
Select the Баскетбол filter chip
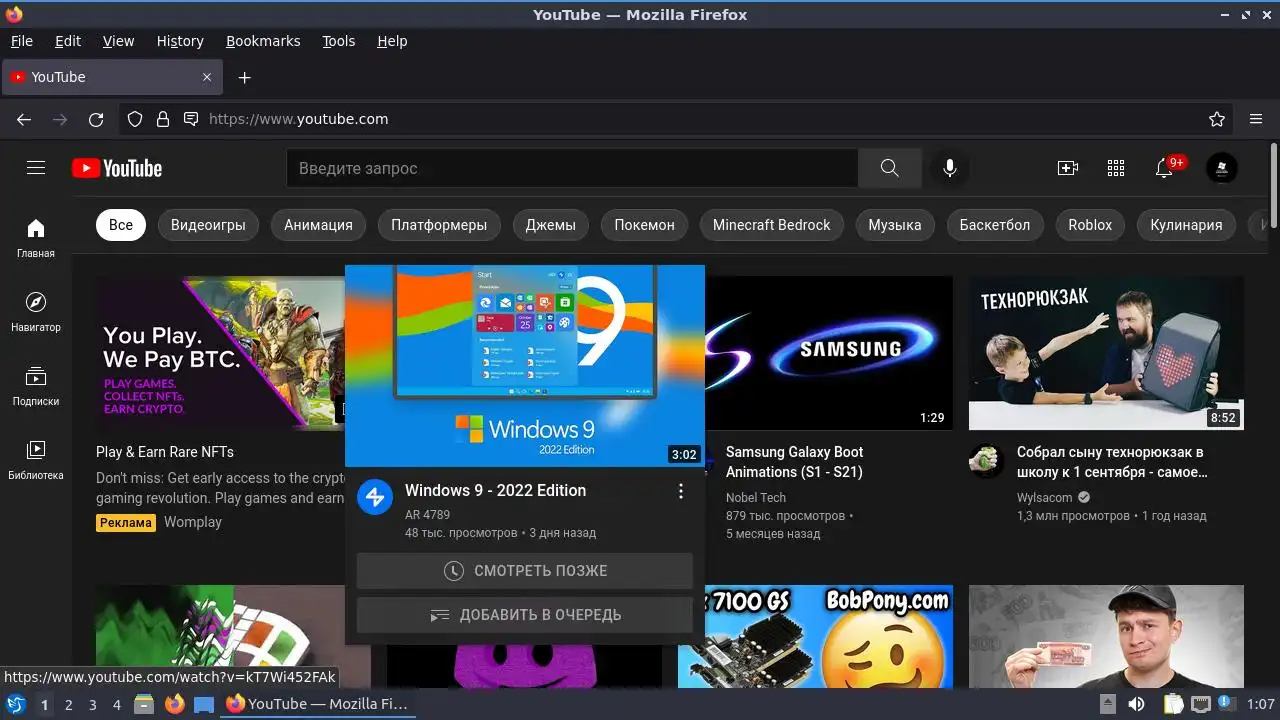995,225
